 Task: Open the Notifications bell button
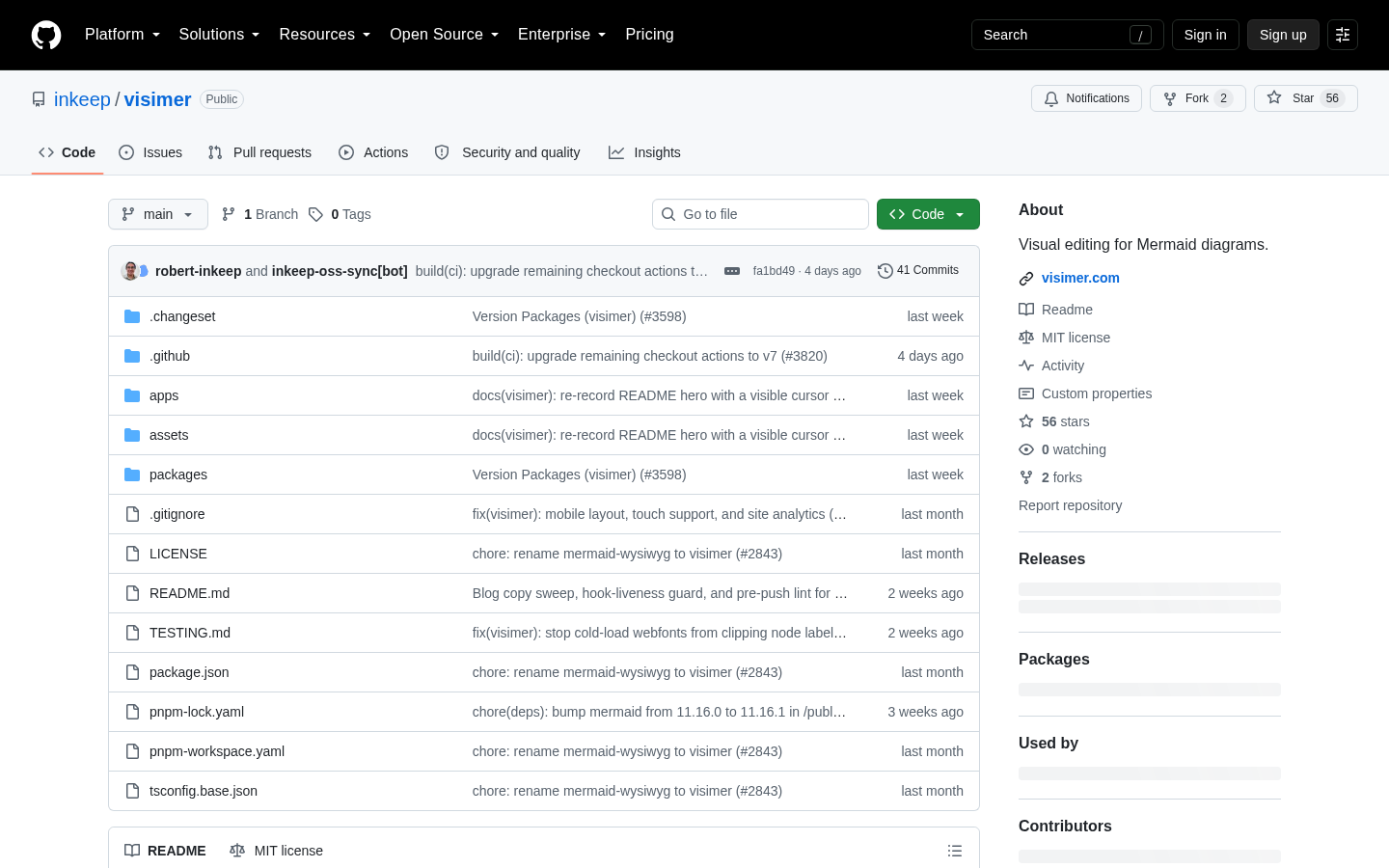coord(1087,98)
